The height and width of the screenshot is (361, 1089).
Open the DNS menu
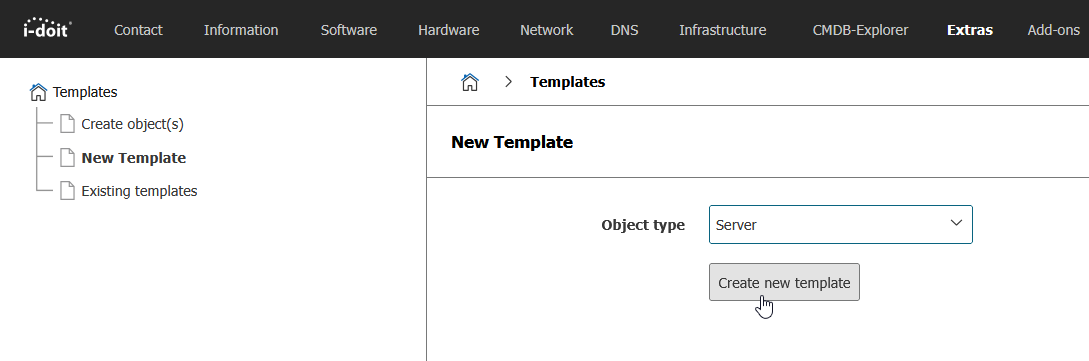coord(624,30)
